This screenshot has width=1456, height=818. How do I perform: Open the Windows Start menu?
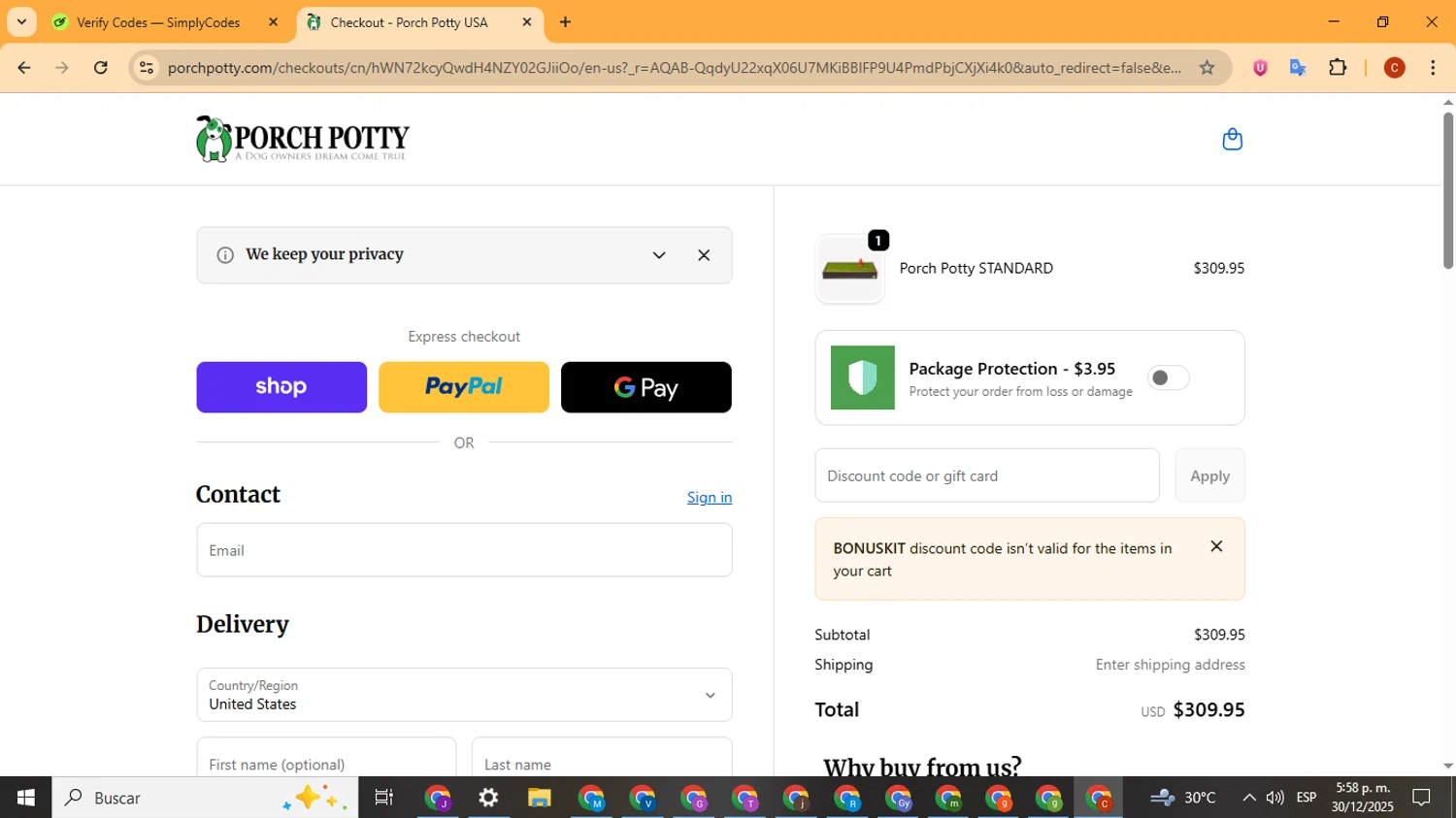click(25, 798)
